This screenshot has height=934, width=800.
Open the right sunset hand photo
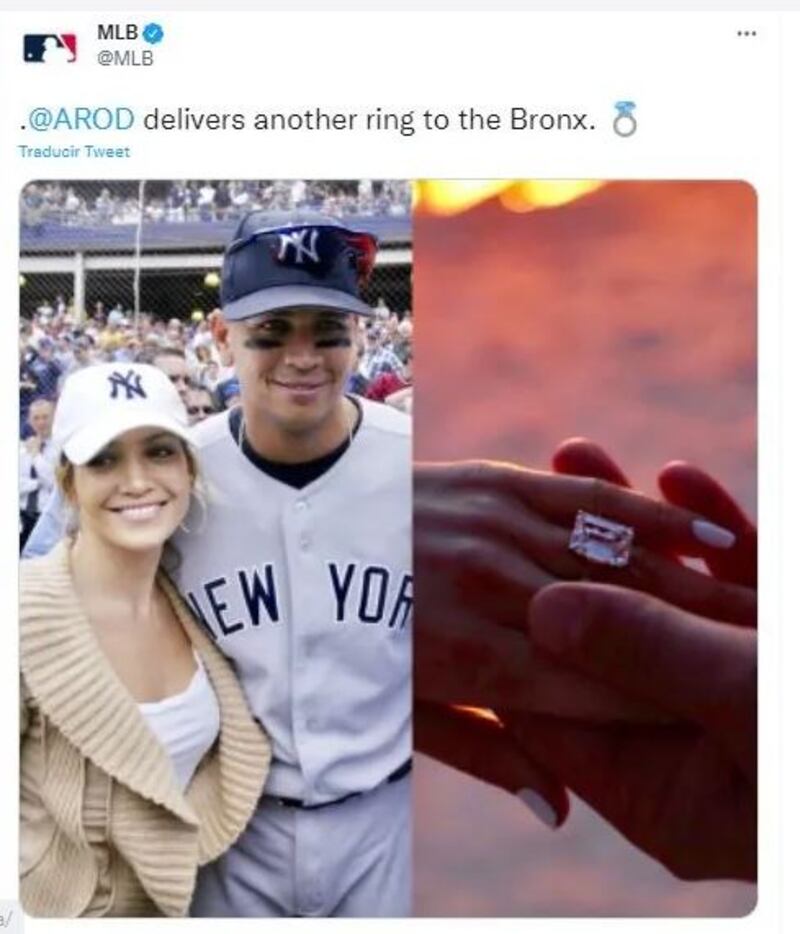tap(585, 548)
